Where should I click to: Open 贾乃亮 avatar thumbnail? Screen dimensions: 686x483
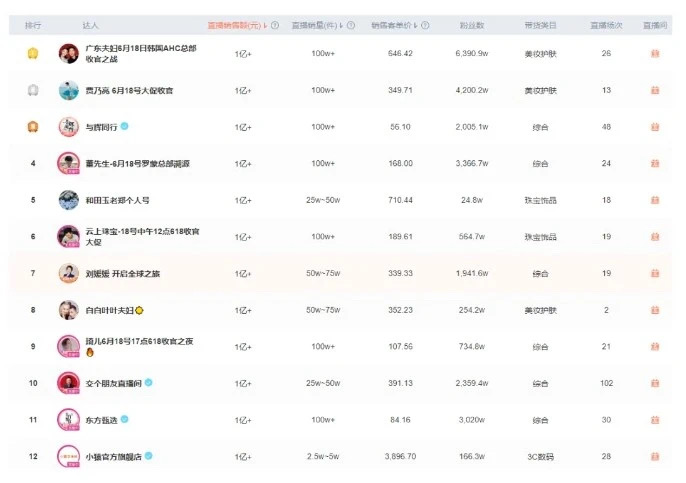point(69,90)
